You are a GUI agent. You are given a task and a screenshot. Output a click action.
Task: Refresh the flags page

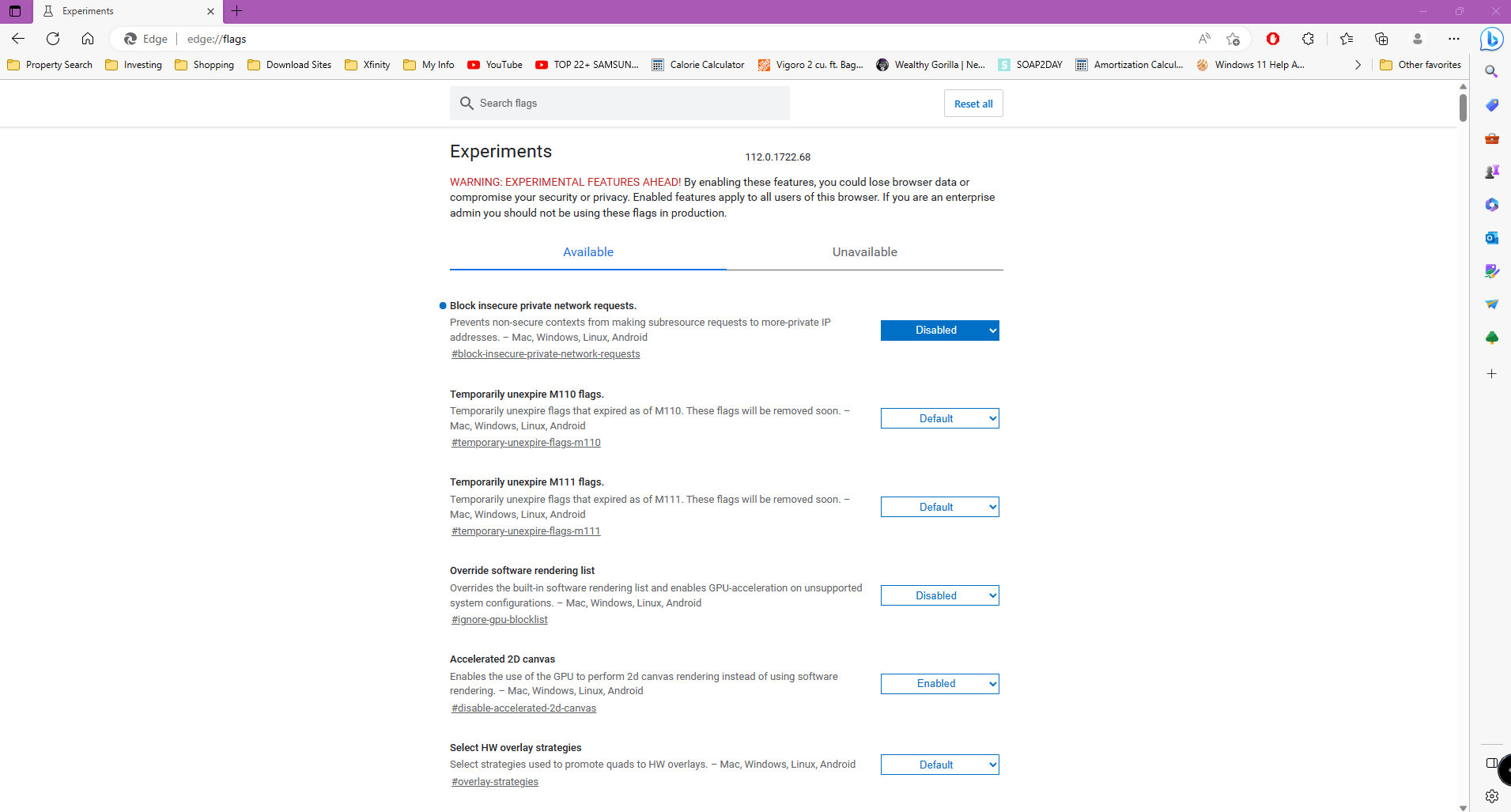click(53, 39)
